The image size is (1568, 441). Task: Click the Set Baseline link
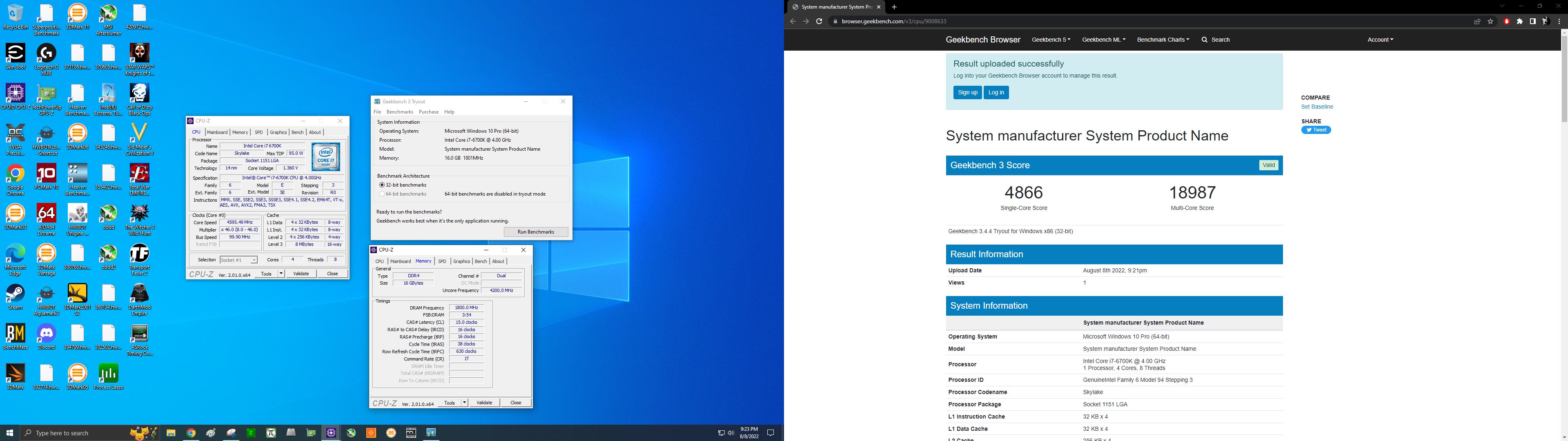[1316, 107]
